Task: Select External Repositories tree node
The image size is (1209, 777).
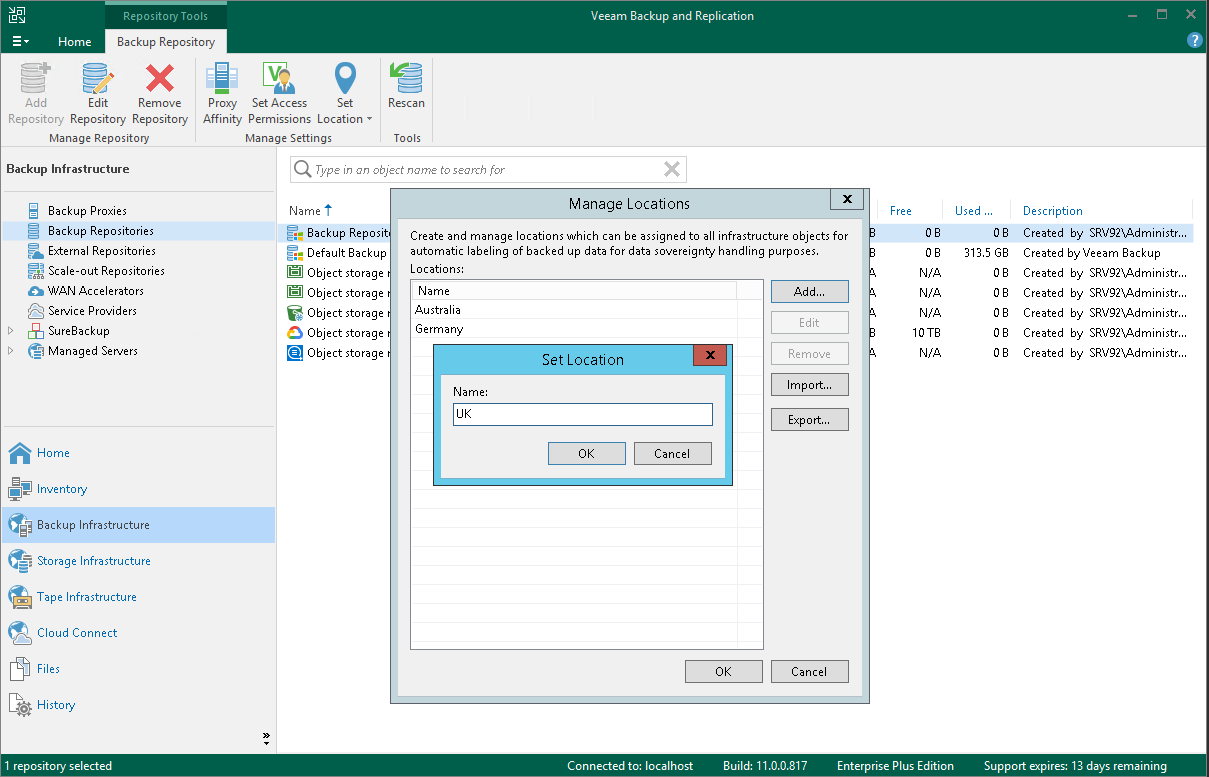Action: coord(101,251)
